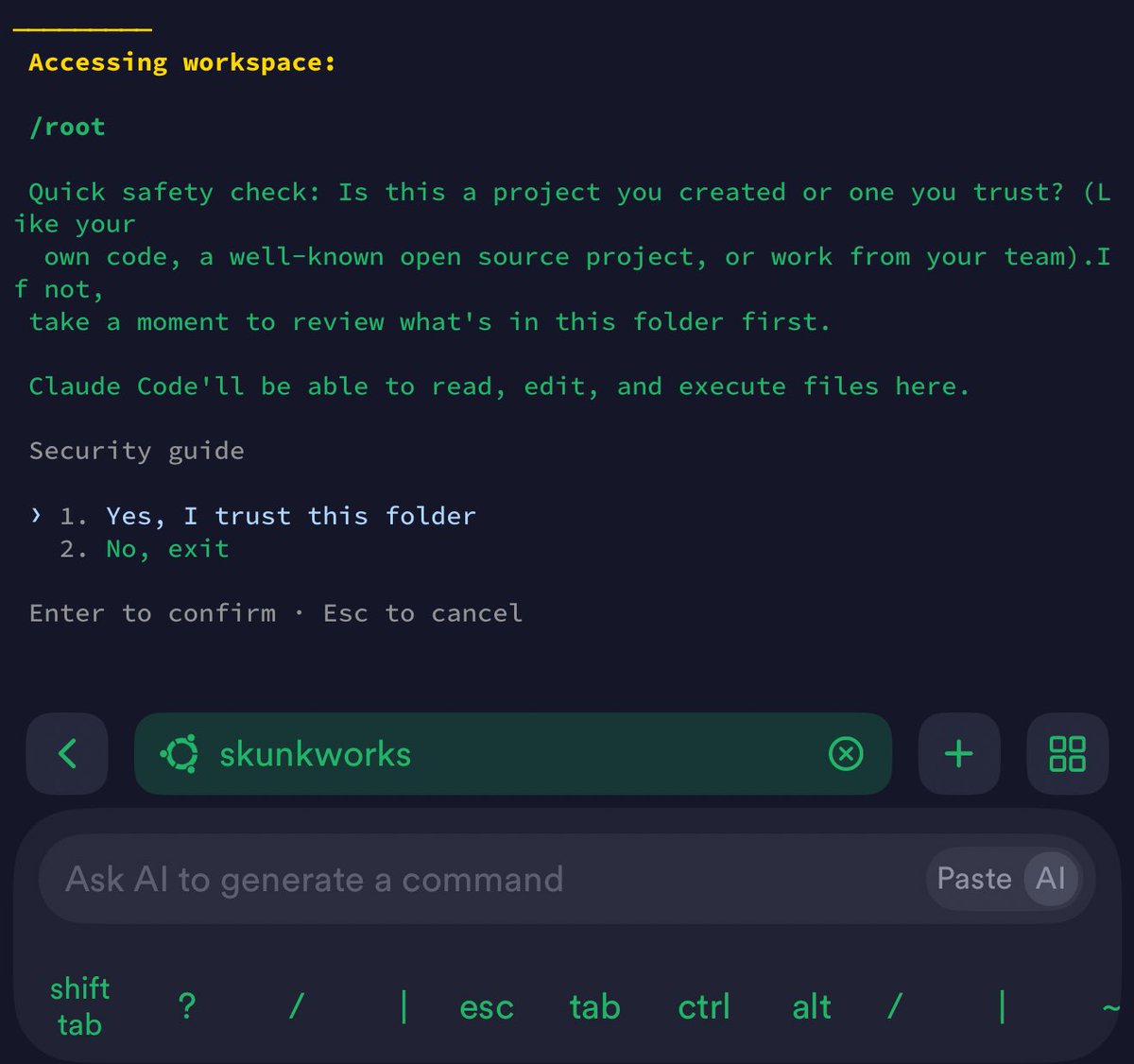This screenshot has width=1134, height=1064.
Task: Tap the Ubuntu logo on skunkworks tab
Action: (180, 754)
